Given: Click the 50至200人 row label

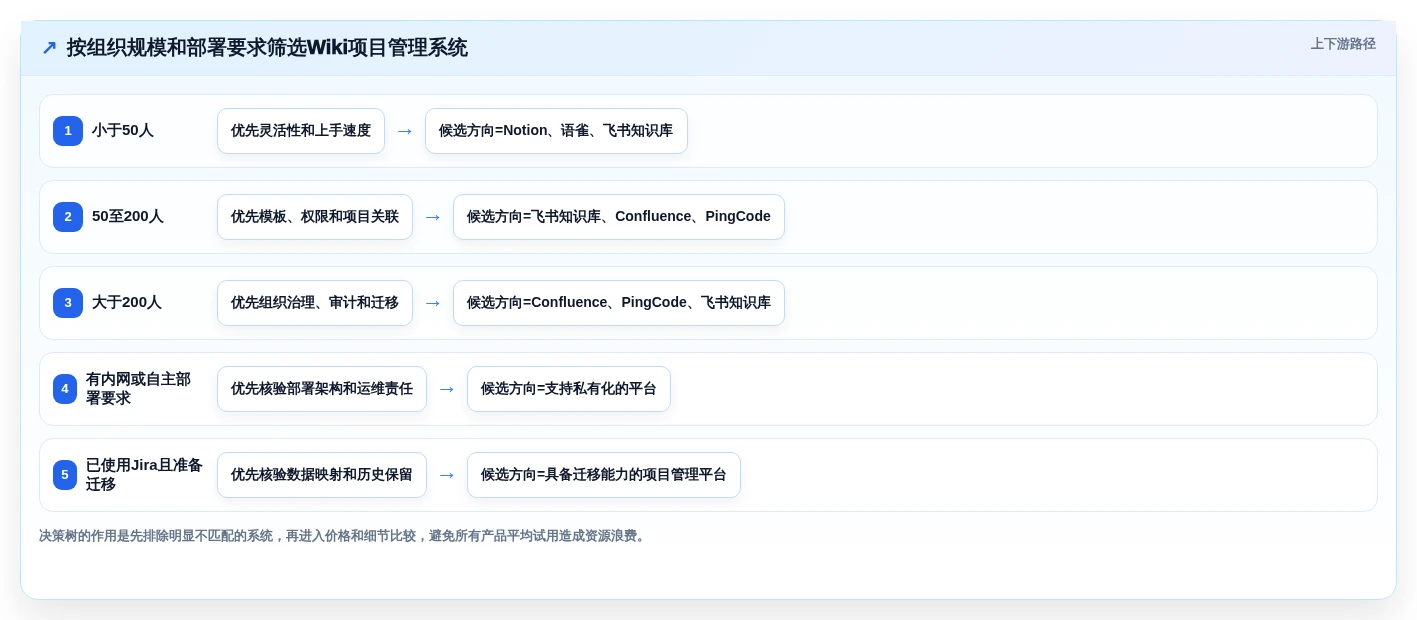Looking at the screenshot, I should click(128, 217).
